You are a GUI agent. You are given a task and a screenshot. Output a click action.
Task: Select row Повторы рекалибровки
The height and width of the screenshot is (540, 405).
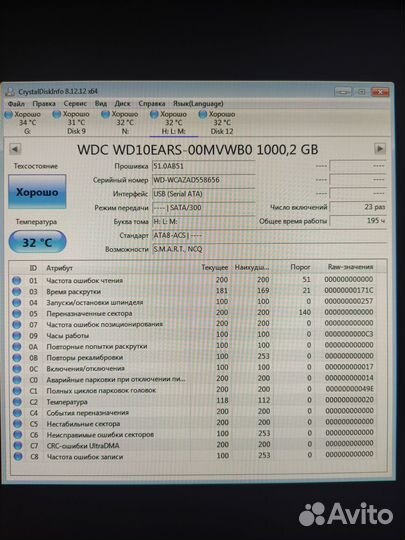click(193, 357)
